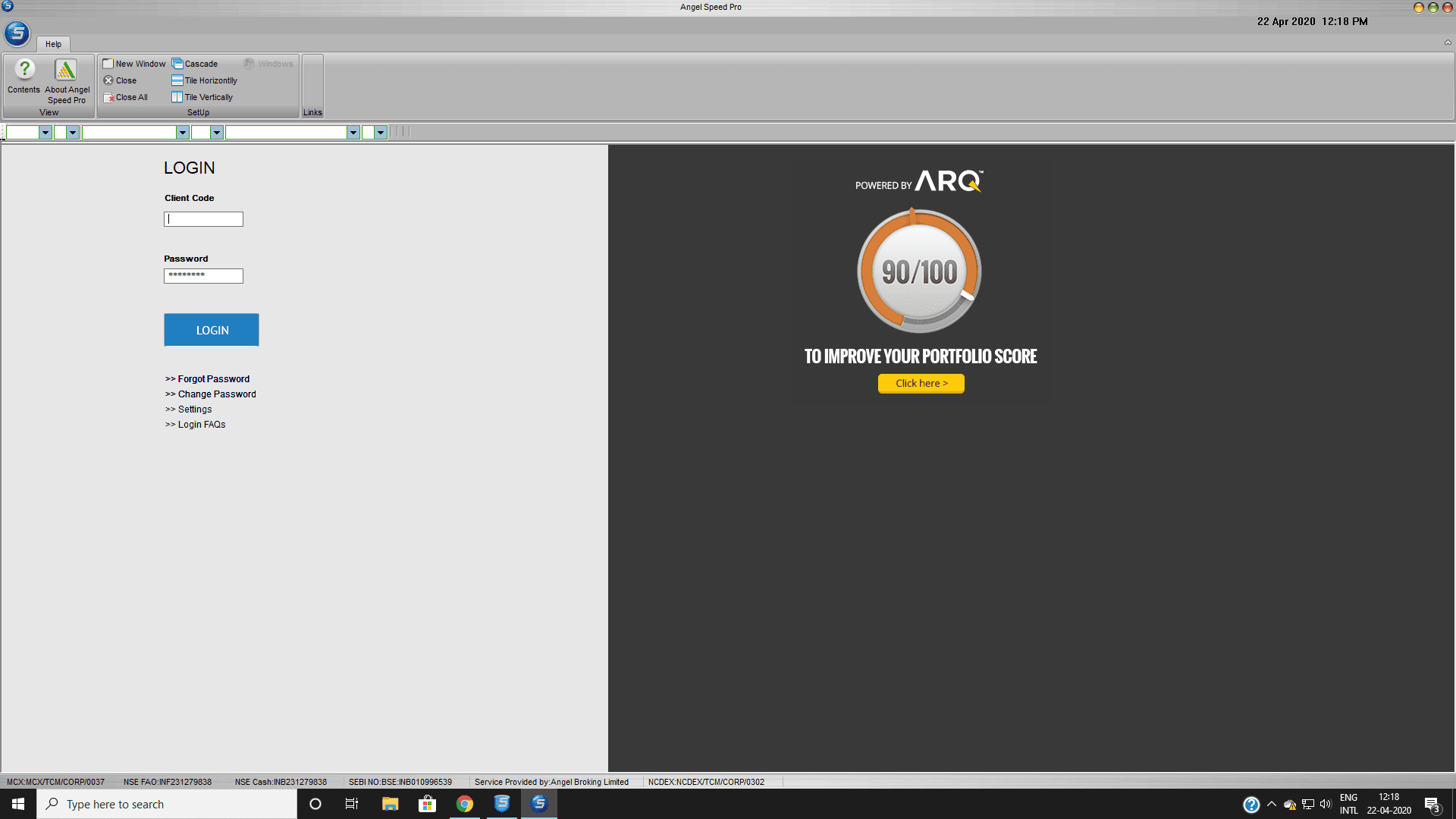This screenshot has height=819, width=1456.
Task: Click the yellow 'Click here >' button
Action: coord(921,384)
